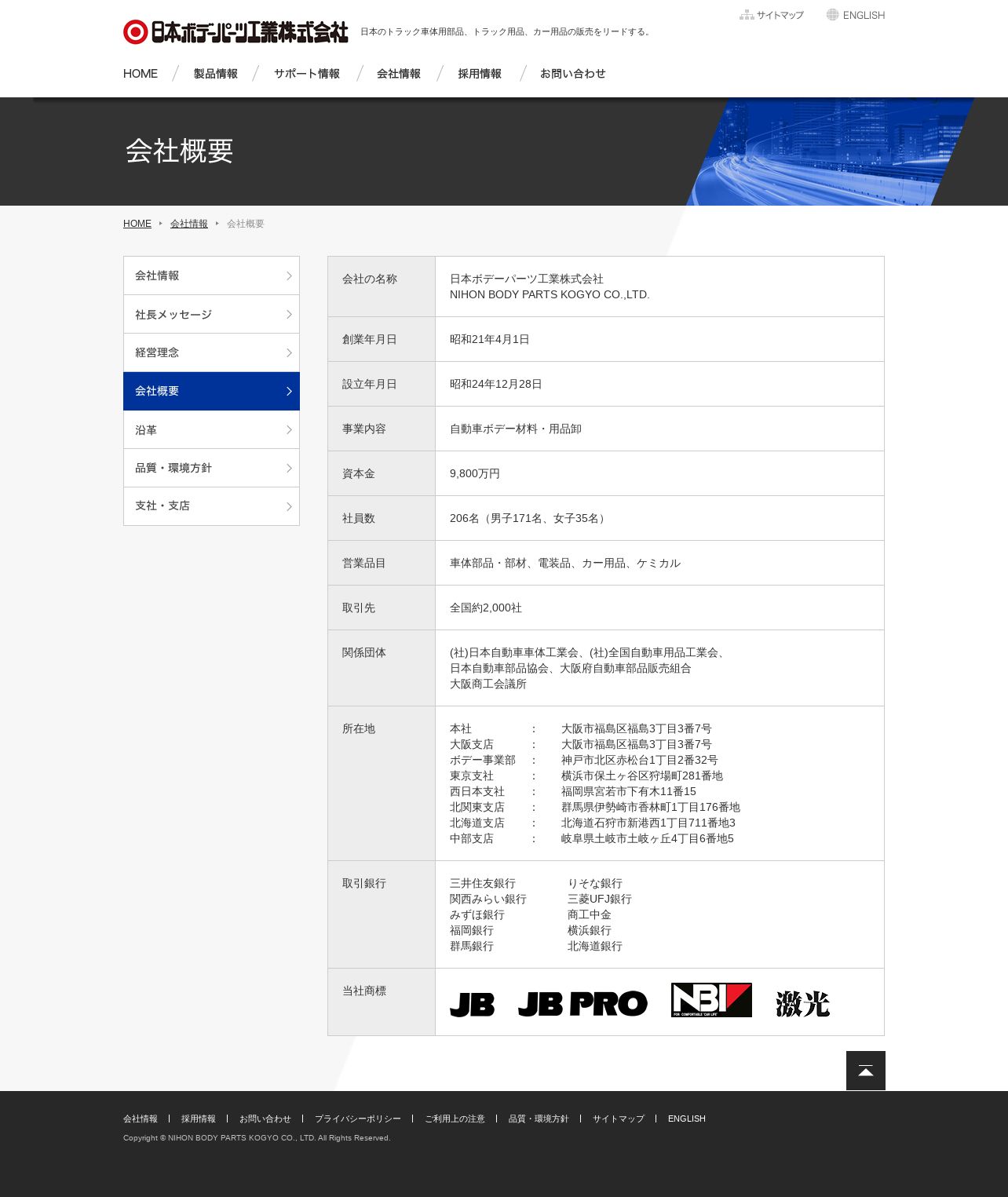Open the footer プライバシーポリシー link
Screen dimensions: 1008x1197
[x=358, y=1119]
